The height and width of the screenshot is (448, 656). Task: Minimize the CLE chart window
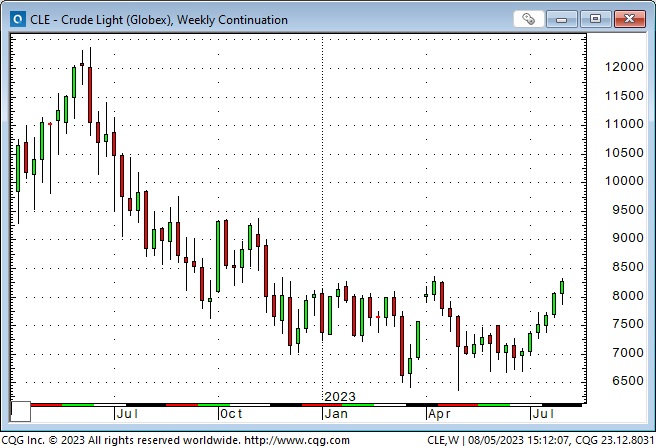pyautogui.click(x=561, y=19)
